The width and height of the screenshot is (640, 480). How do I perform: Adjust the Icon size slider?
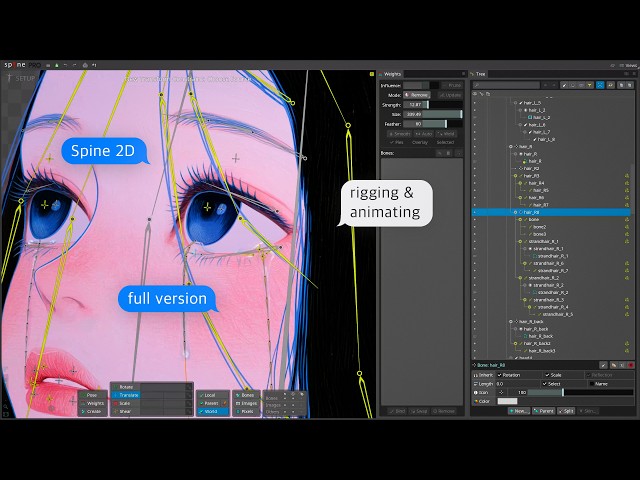(x=580, y=392)
